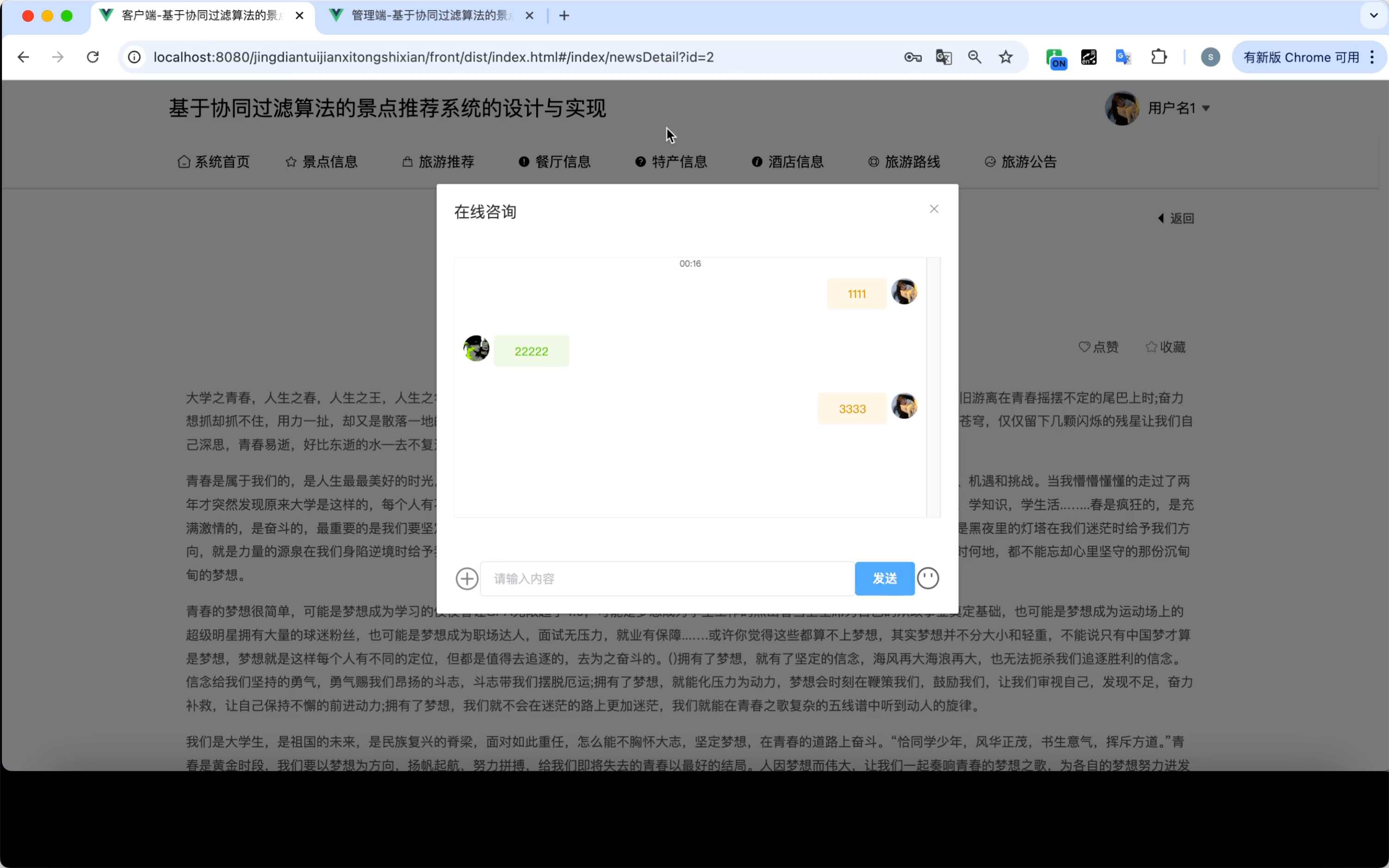Click the avatar beside message 1111
This screenshot has height=868, width=1389.
(x=904, y=291)
